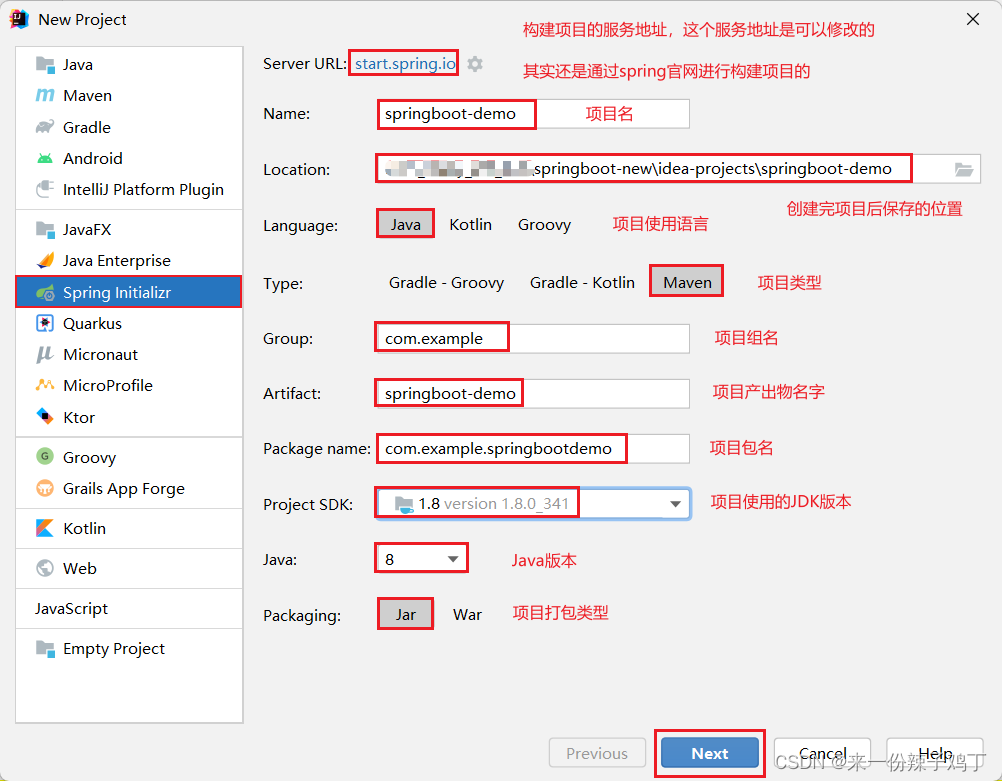Image resolution: width=1002 pixels, height=781 pixels.
Task: Open the start.spring.io server link
Action: point(405,63)
